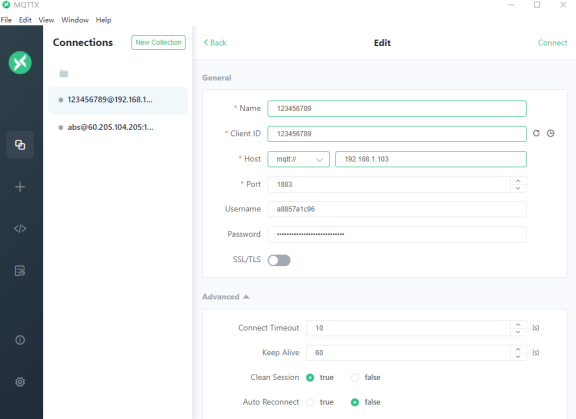The height and width of the screenshot is (419, 576).
Task: Open the Help menu
Action: 104,20
